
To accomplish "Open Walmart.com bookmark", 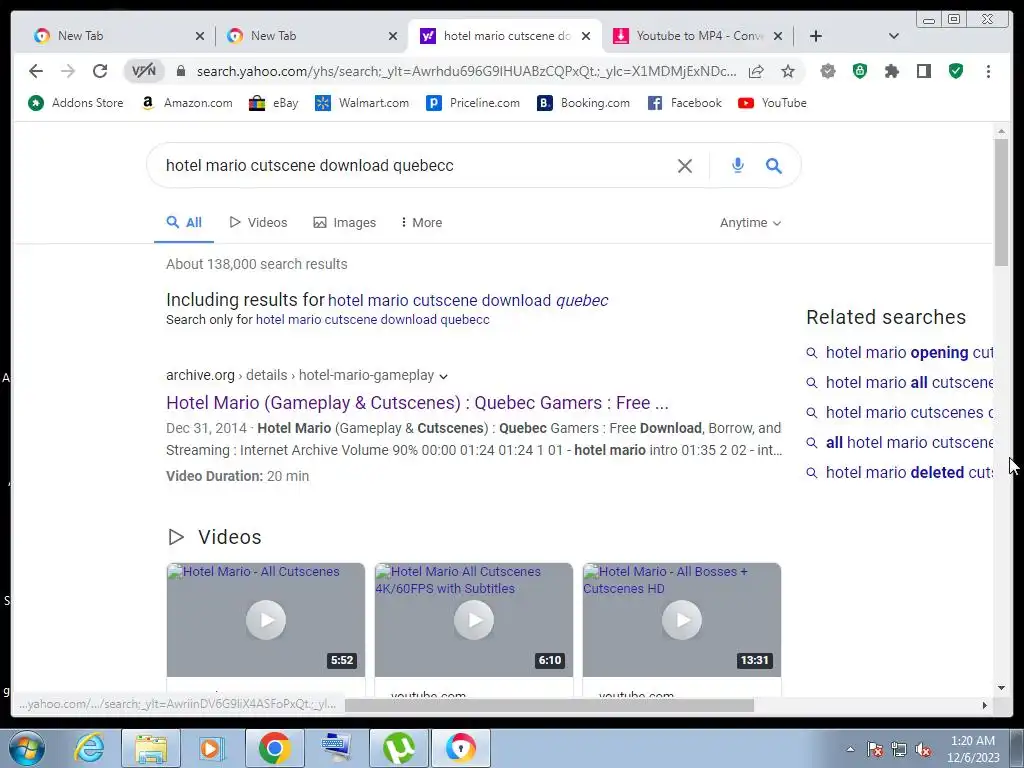I will coord(362,103).
